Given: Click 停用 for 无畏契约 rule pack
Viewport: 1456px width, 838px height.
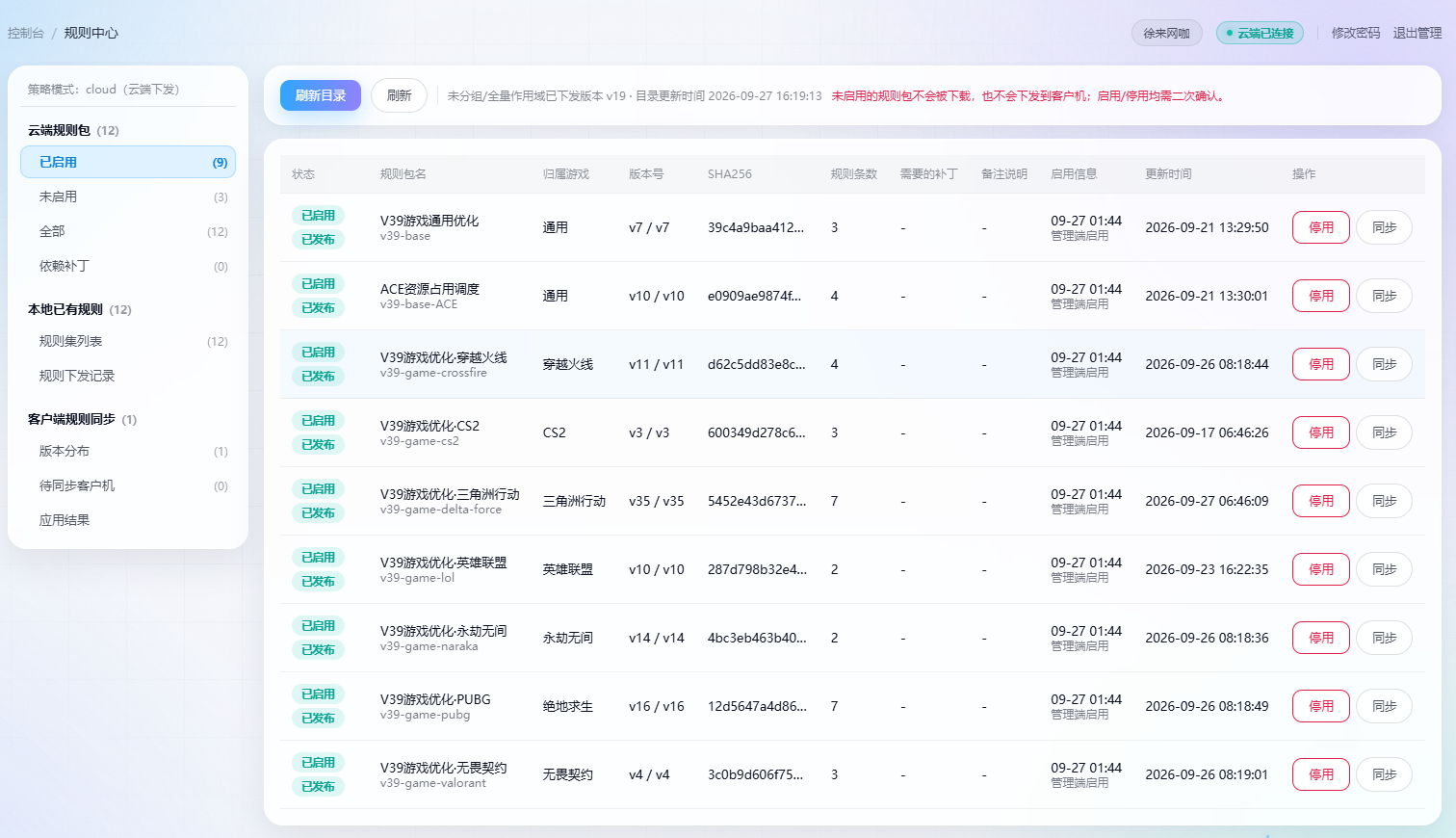Looking at the screenshot, I should click(1321, 774).
